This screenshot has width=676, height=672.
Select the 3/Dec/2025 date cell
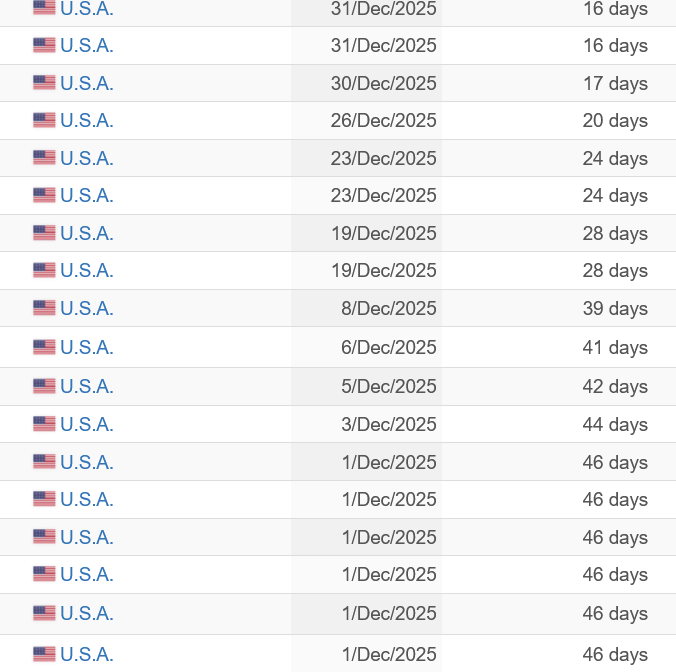point(388,424)
